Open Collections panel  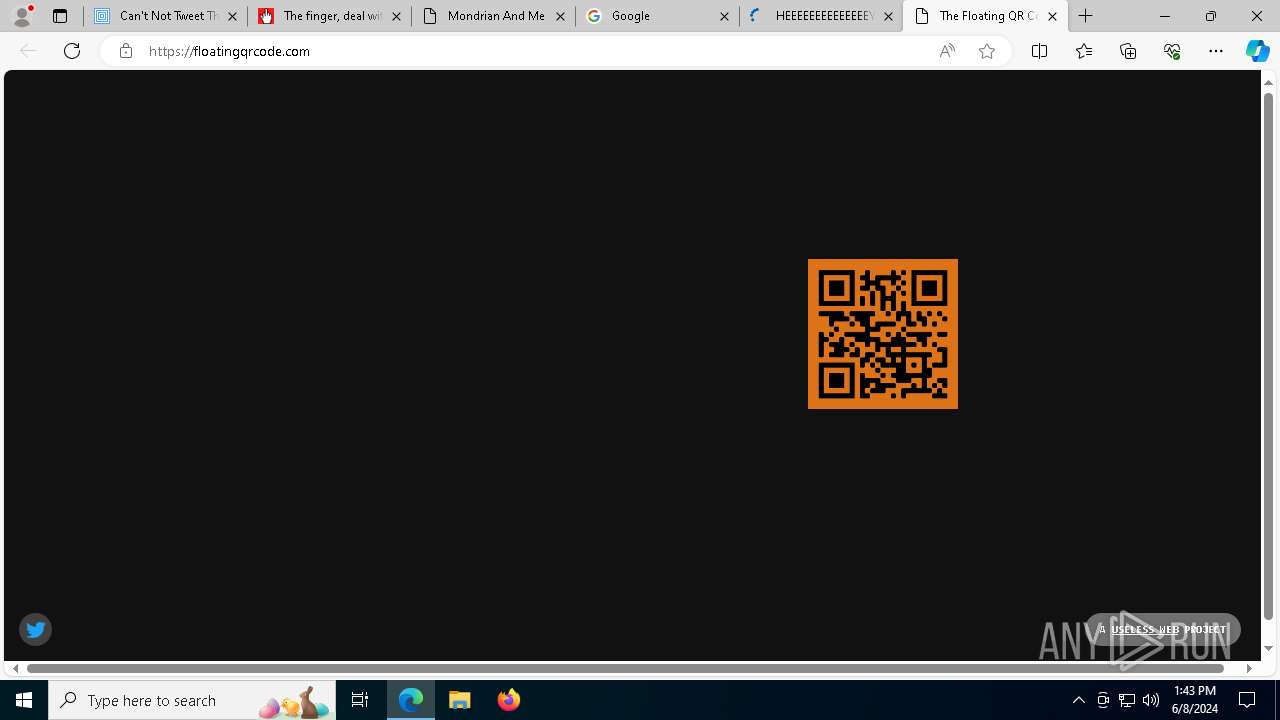coord(1128,51)
